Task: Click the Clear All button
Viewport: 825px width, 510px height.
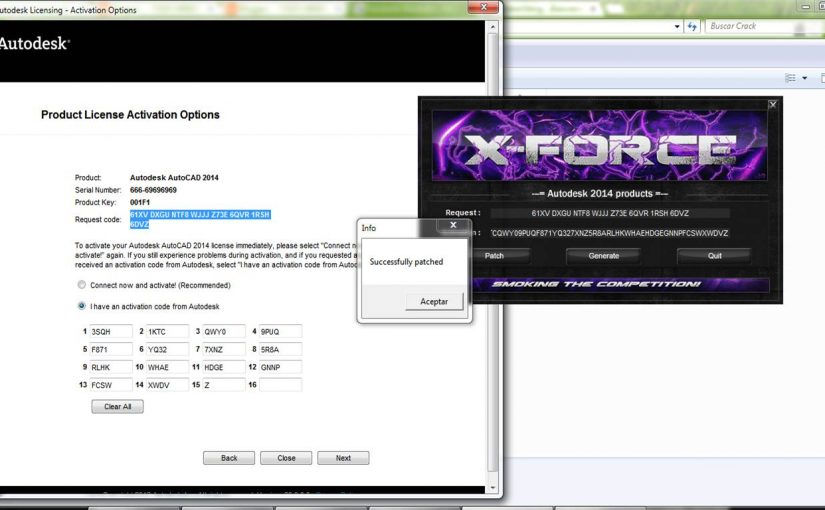Action: point(117,406)
